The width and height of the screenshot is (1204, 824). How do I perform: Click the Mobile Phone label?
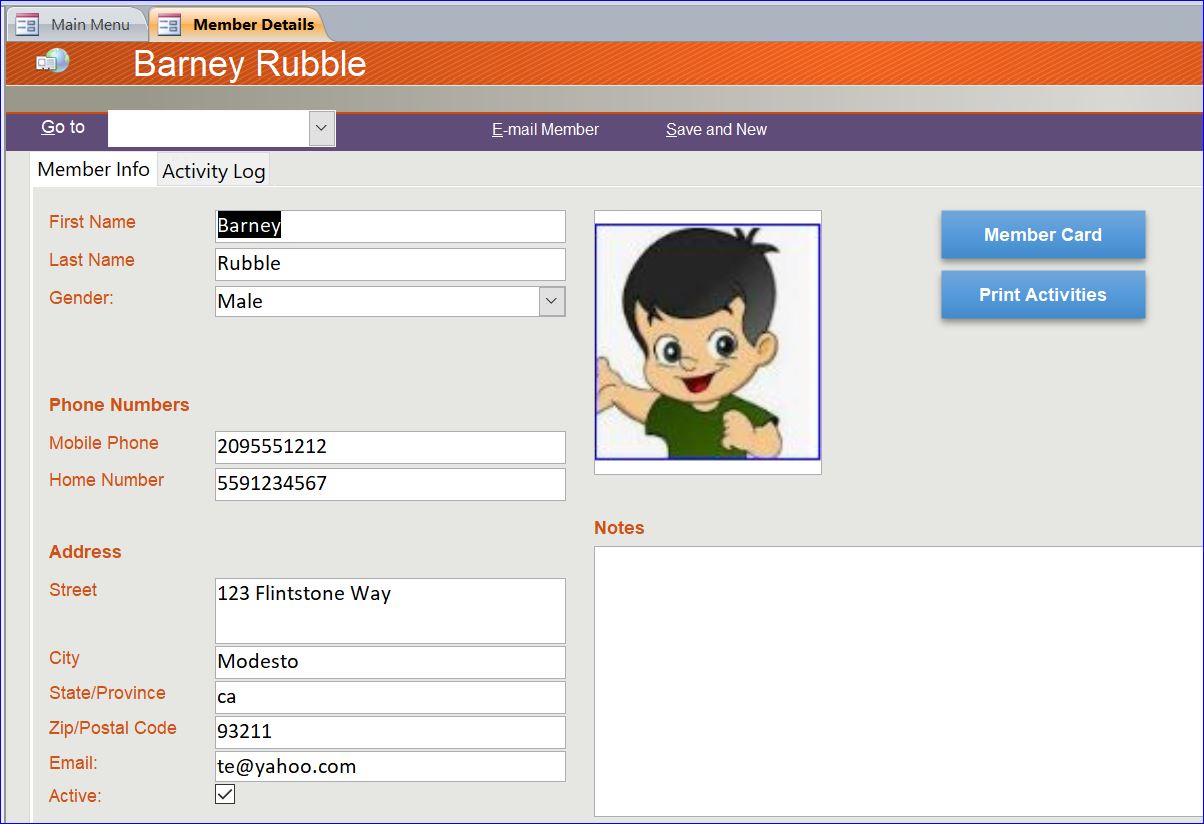[104, 443]
